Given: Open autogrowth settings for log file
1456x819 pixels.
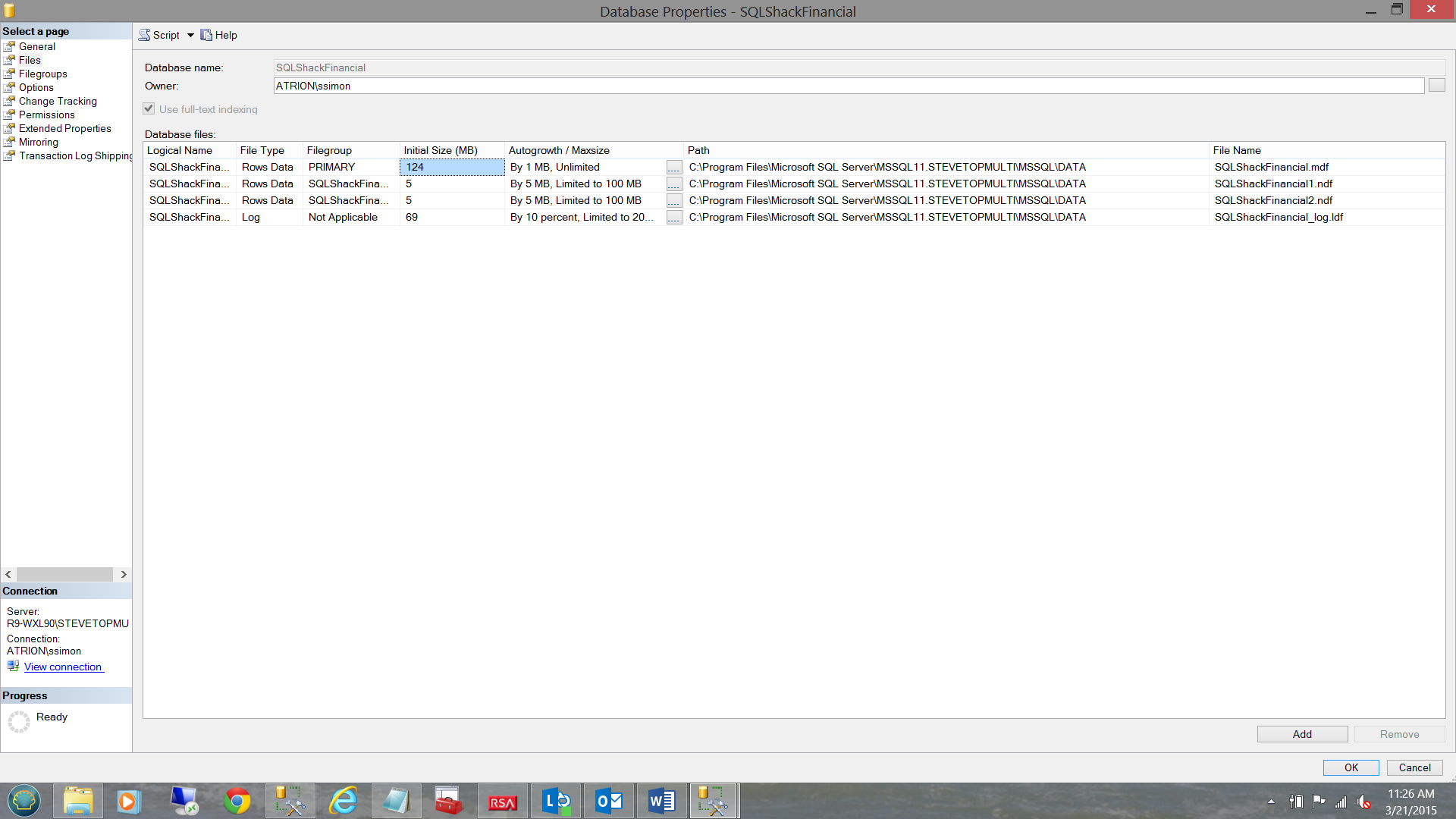Looking at the screenshot, I should tap(673, 218).
